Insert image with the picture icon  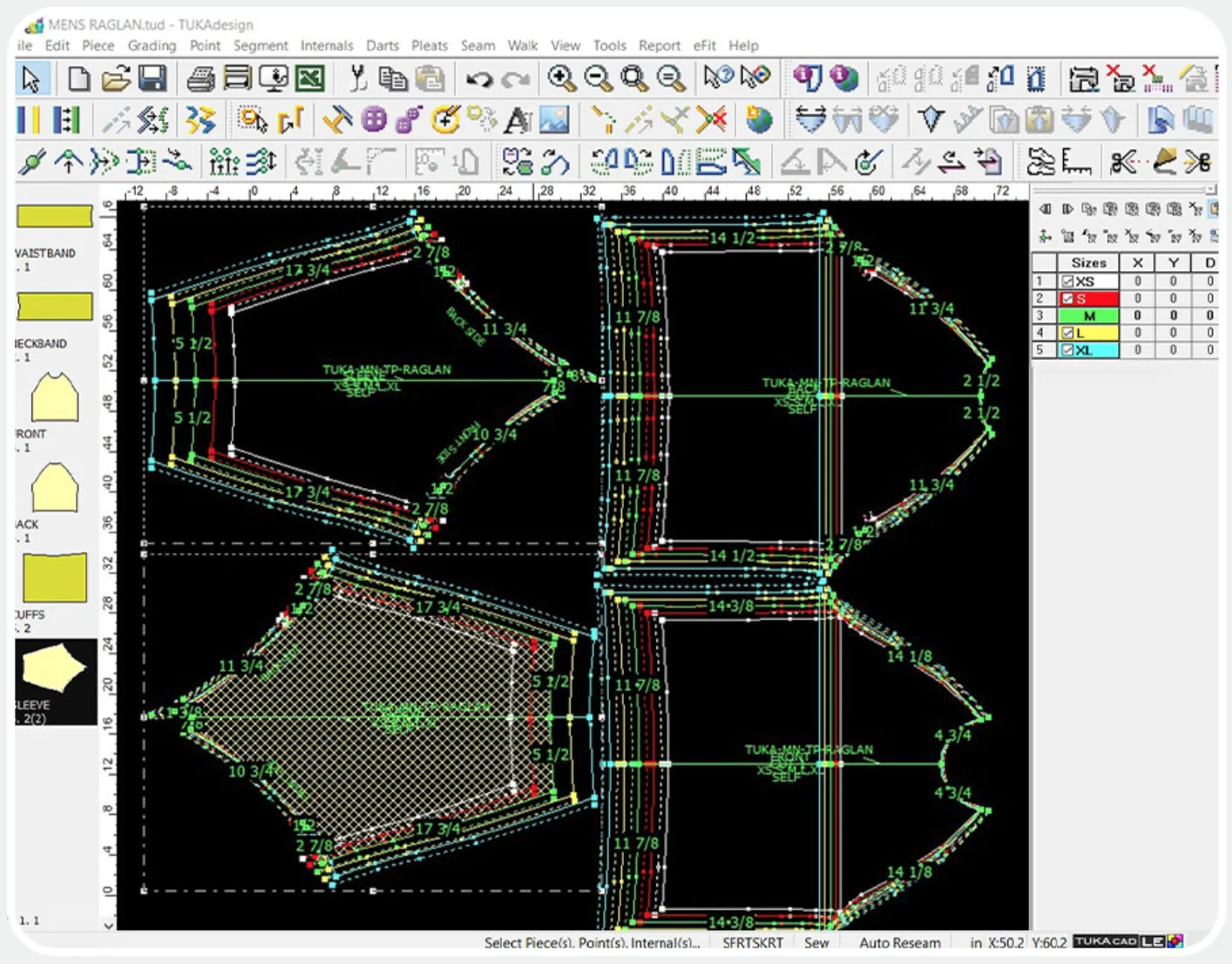click(x=554, y=119)
